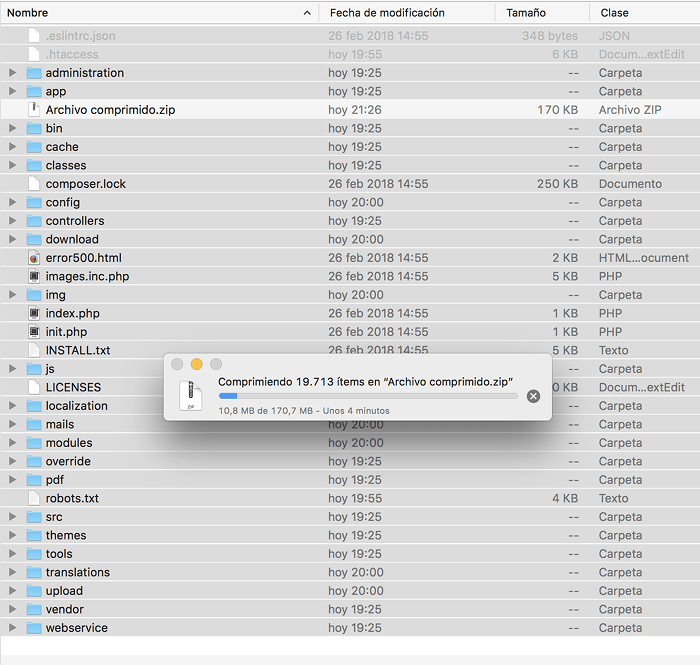Viewport: 700px width, 665px height.
Task: Click the compression progress bar
Action: [368, 396]
